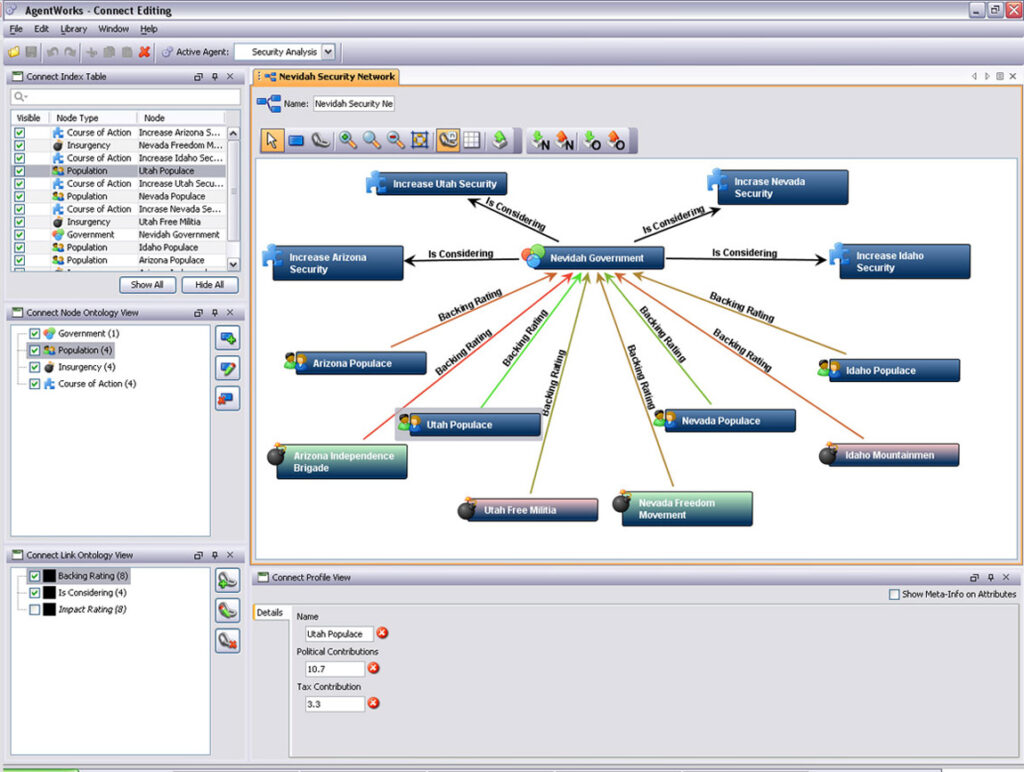The height and width of the screenshot is (772, 1024).
Task: Check Impact Rating link checkbox
Action: [x=35, y=609]
